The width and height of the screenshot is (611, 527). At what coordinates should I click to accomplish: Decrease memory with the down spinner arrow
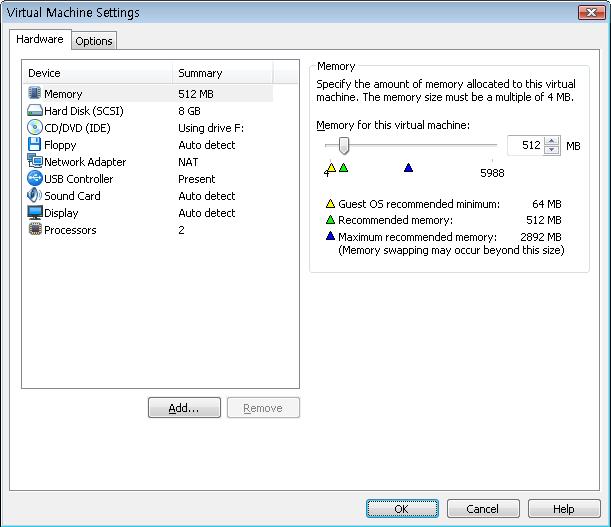[x=551, y=150]
